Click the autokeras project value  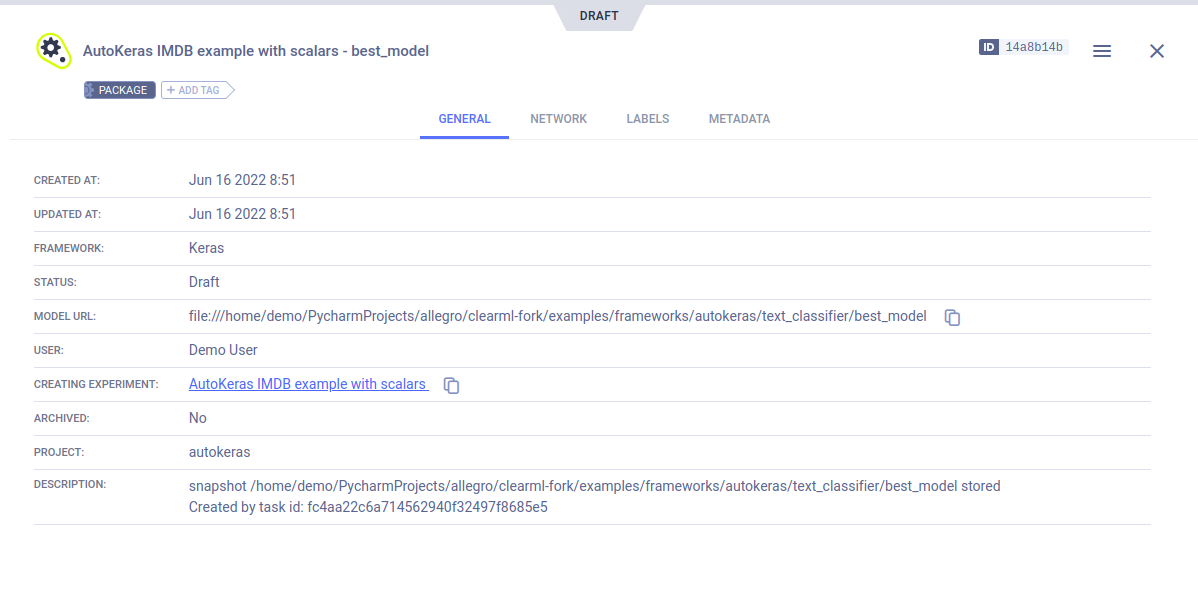(219, 452)
